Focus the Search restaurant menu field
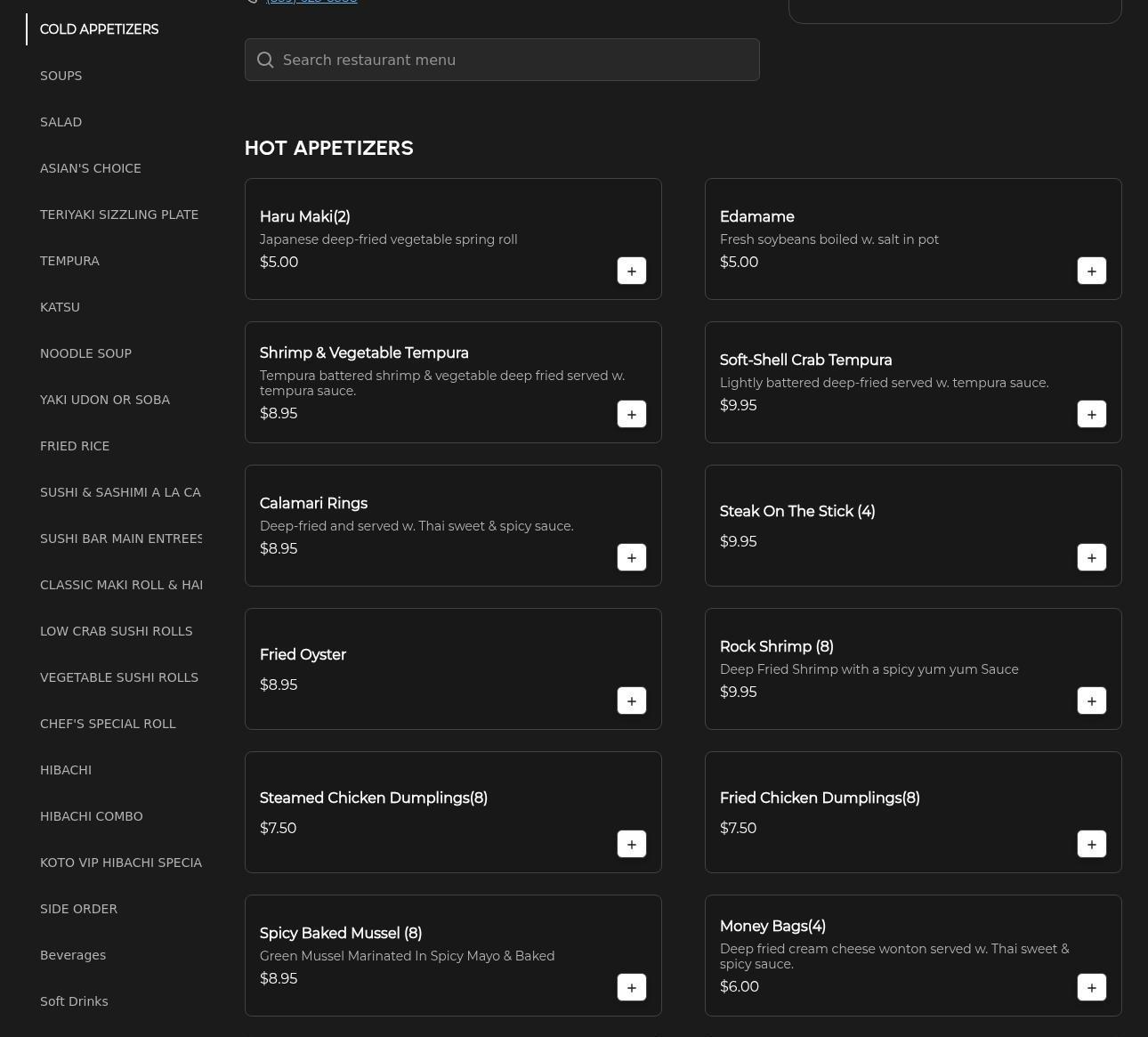Image resolution: width=1148 pixels, height=1037 pixels. [516, 60]
